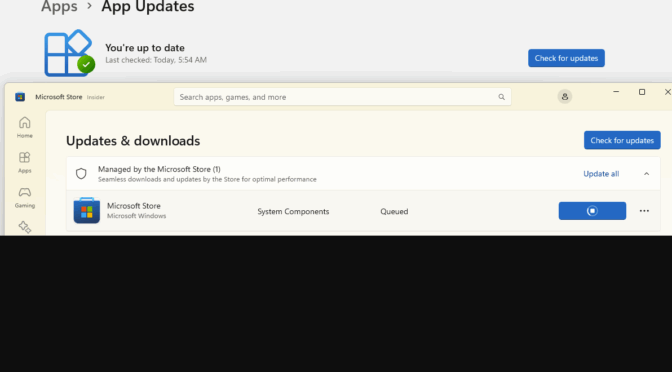The width and height of the screenshot is (672, 372).
Task: Click Check for updates in Microsoft Store
Action: [622, 140]
